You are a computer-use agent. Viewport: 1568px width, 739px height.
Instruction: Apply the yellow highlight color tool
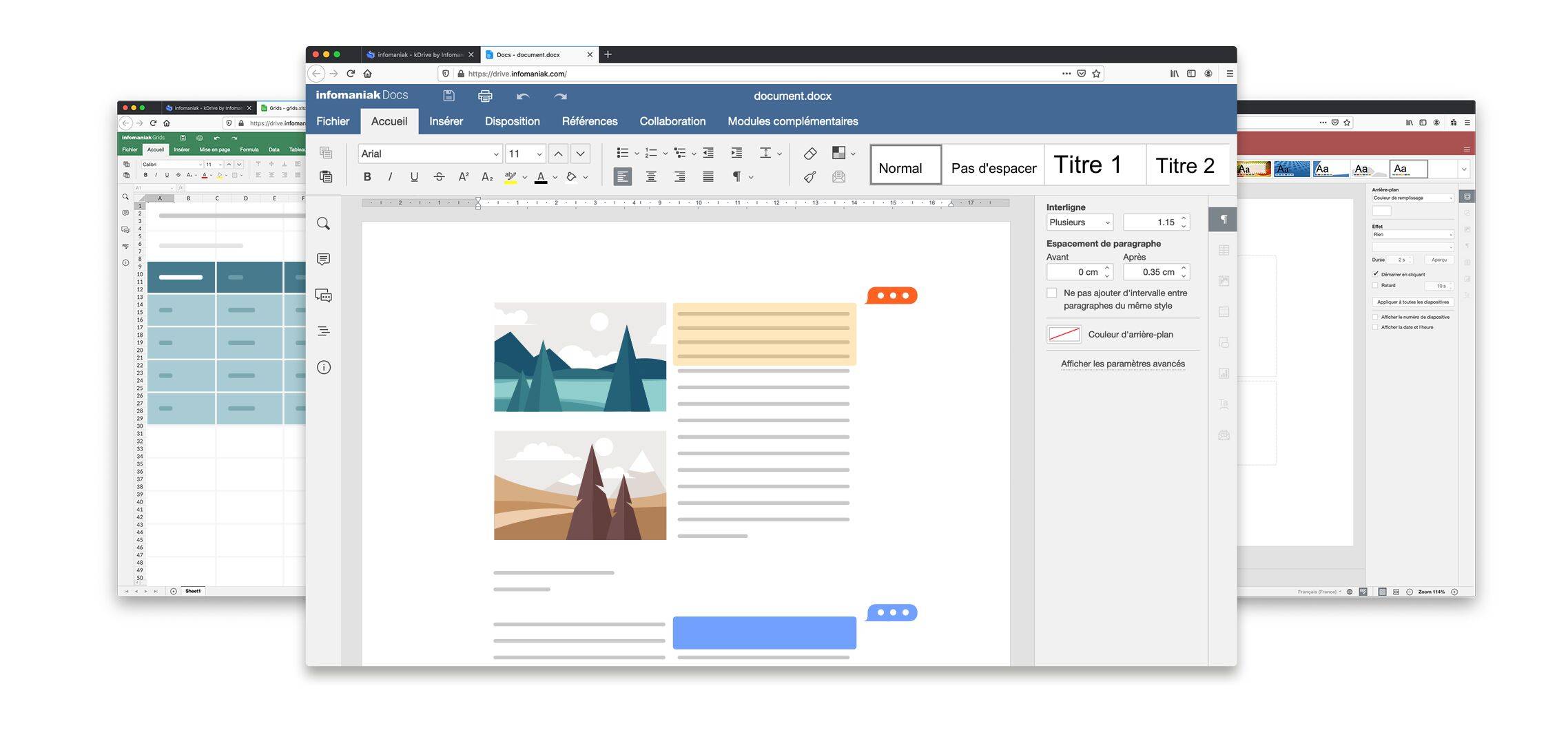point(508,176)
